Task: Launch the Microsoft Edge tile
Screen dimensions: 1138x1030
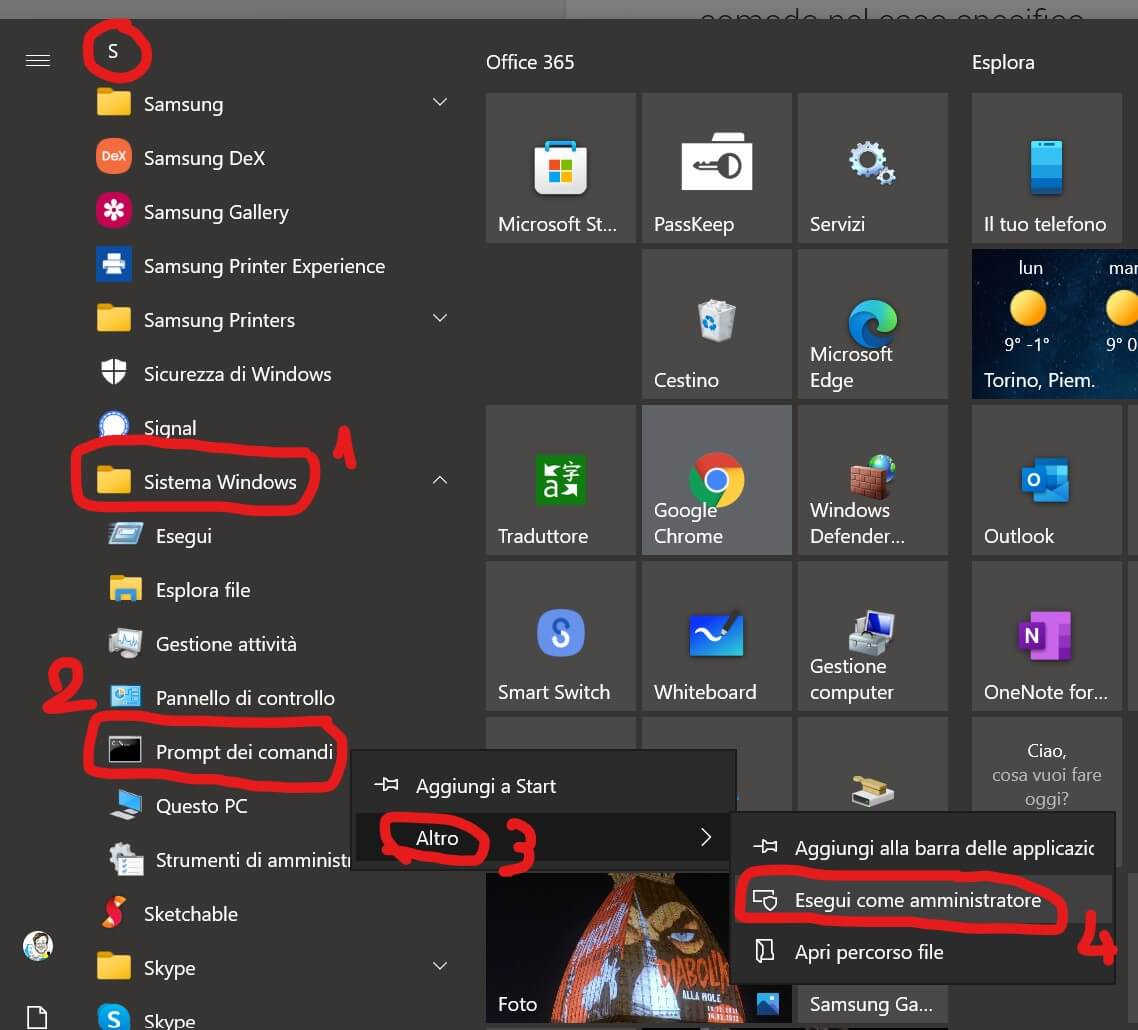Action: click(x=872, y=324)
